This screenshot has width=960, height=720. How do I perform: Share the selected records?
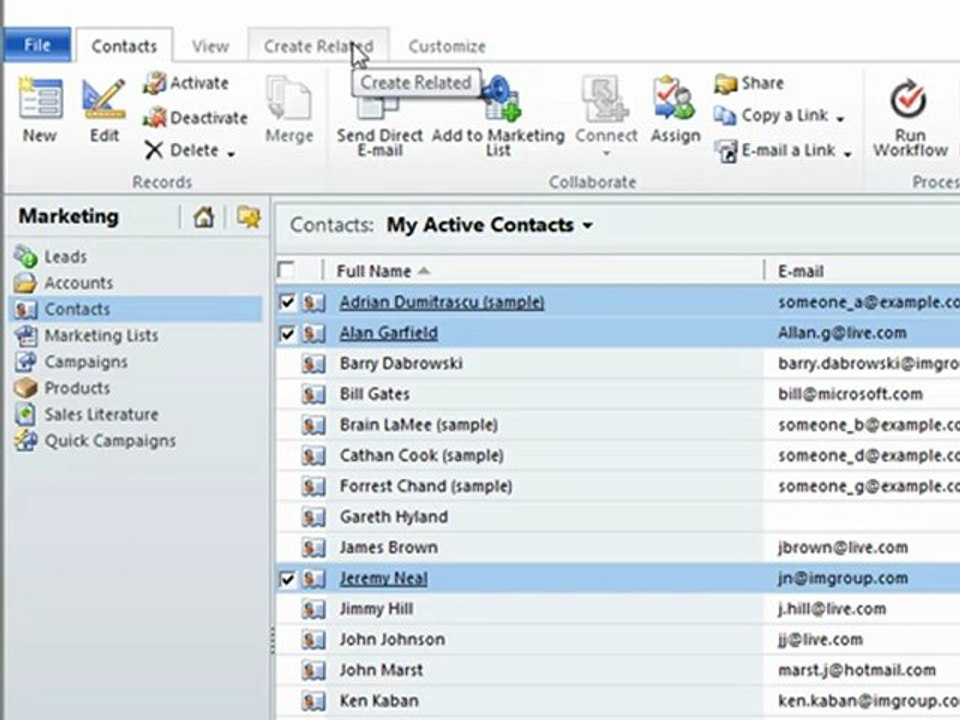click(x=749, y=83)
